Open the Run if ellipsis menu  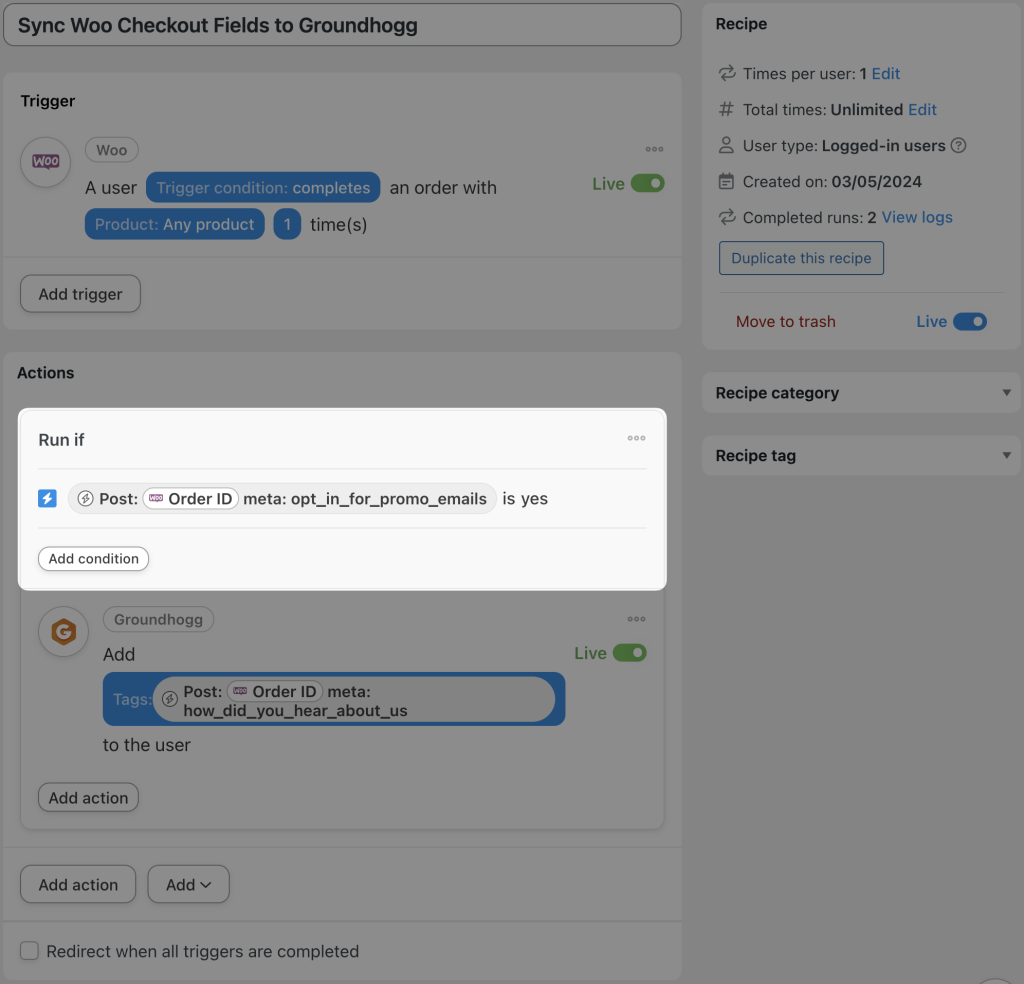pyautogui.click(x=636, y=438)
